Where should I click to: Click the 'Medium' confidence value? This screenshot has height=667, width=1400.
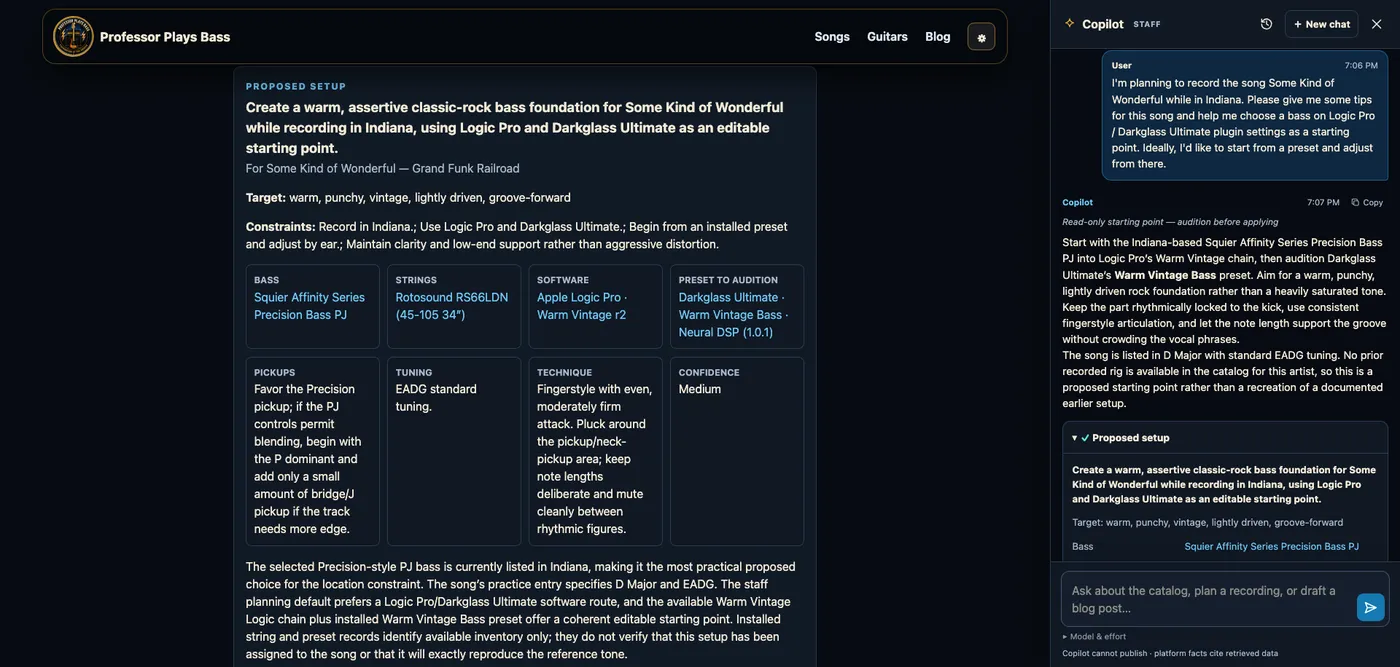pos(700,389)
